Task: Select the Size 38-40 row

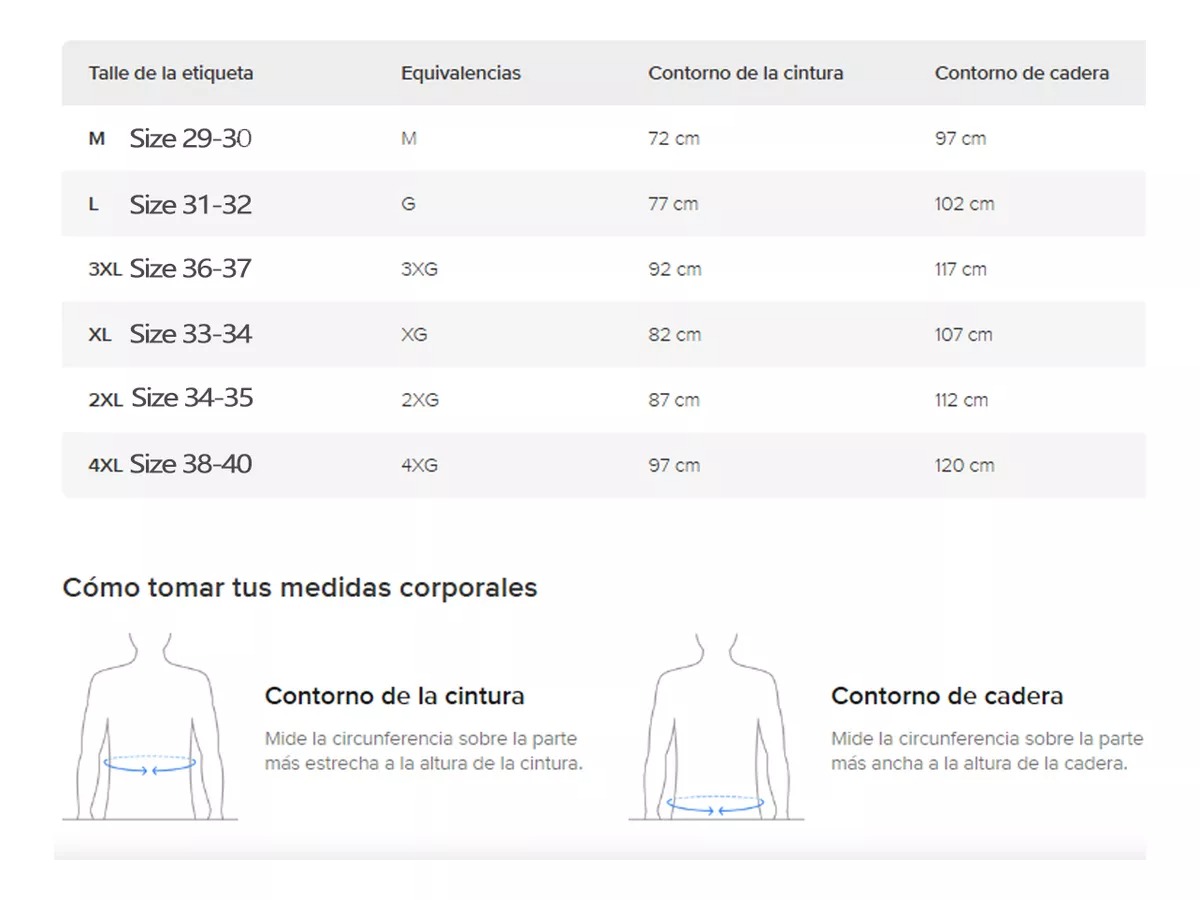Action: pos(600,464)
